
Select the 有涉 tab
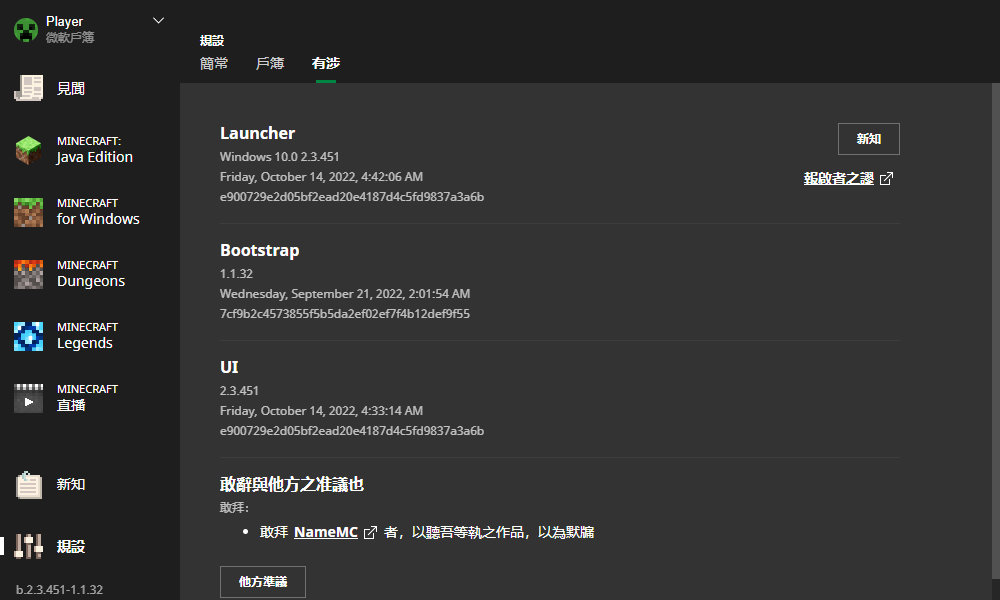tap(326, 63)
